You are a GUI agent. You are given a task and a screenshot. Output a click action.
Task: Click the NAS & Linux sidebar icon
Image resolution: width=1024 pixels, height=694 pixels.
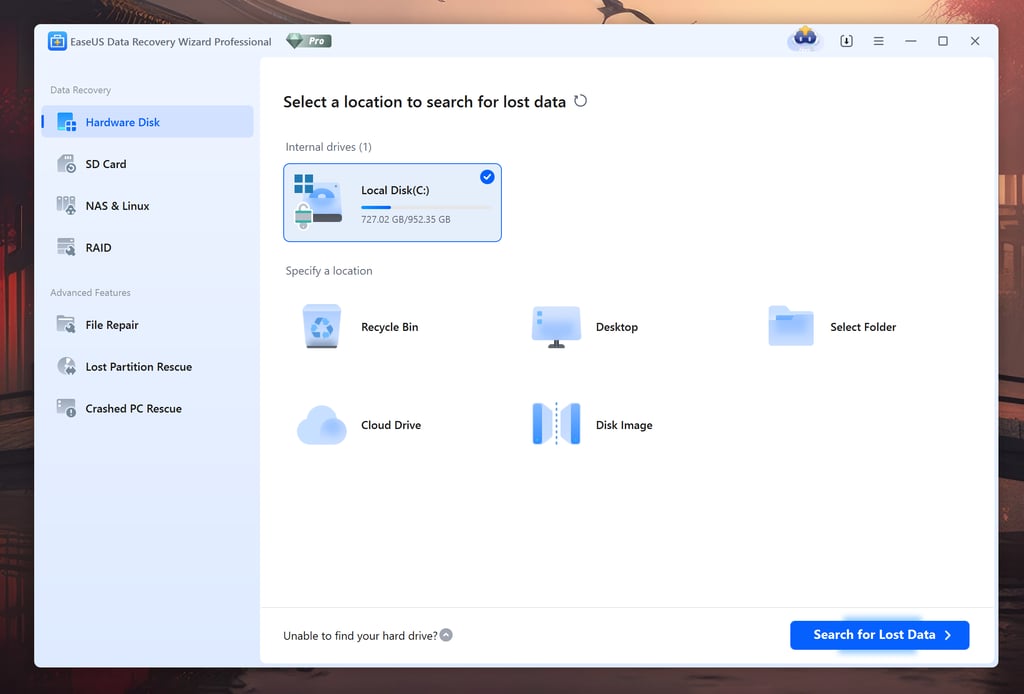pos(67,206)
